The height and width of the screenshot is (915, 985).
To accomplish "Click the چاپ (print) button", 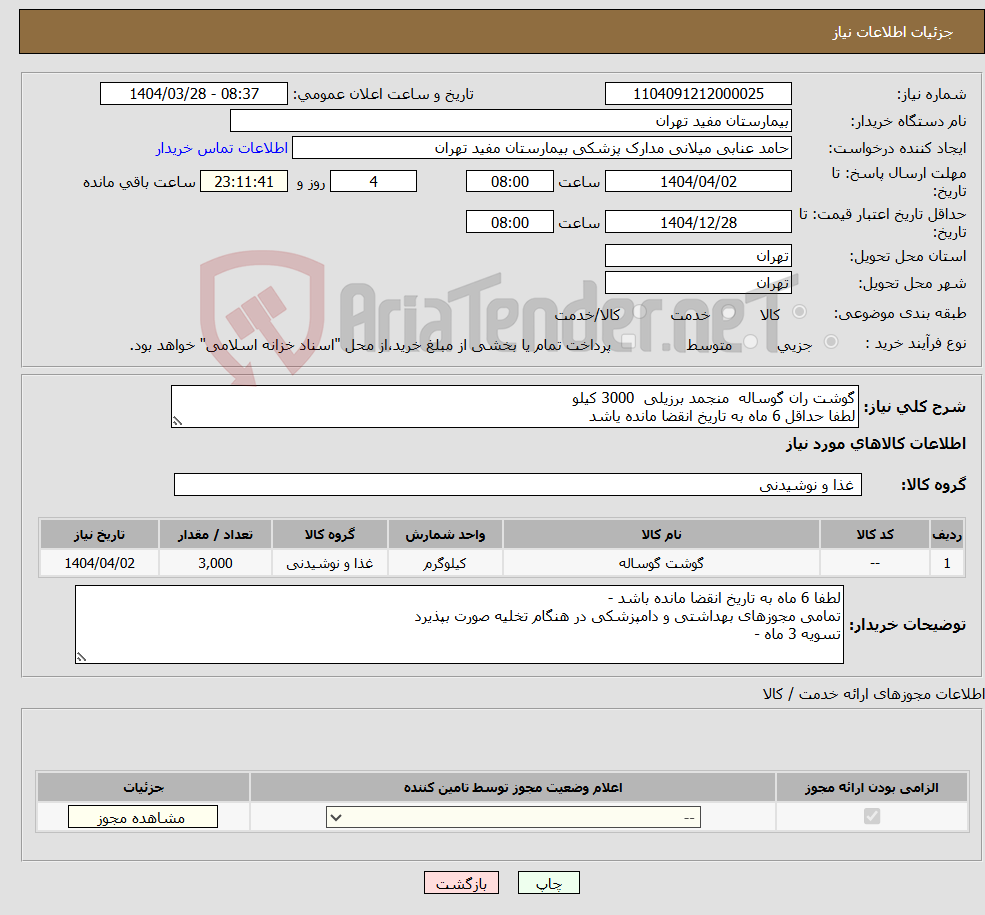I will coord(548,883).
